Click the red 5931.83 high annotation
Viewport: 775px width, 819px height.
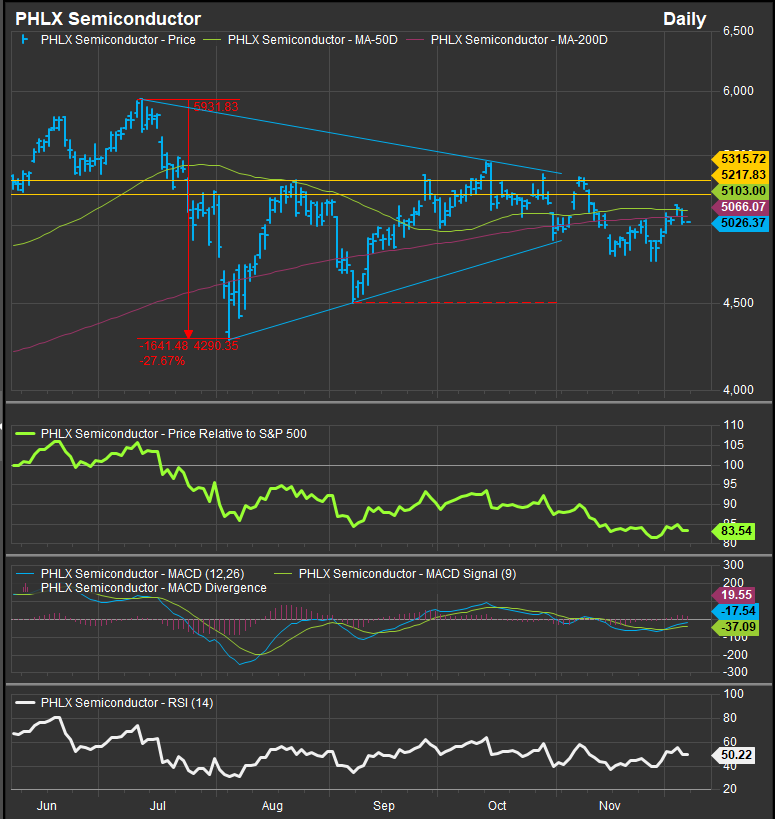tap(216, 107)
